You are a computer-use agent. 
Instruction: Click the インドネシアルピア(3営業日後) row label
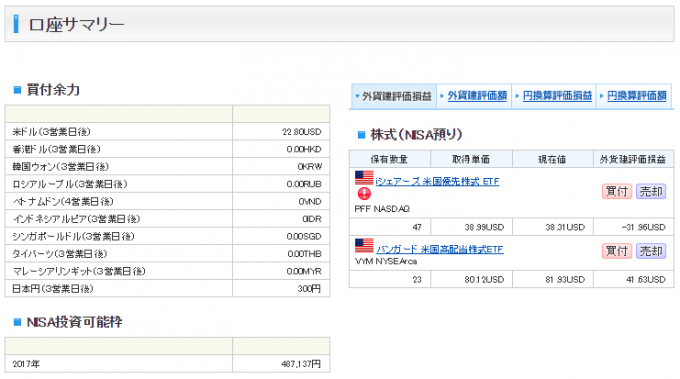pos(76,219)
